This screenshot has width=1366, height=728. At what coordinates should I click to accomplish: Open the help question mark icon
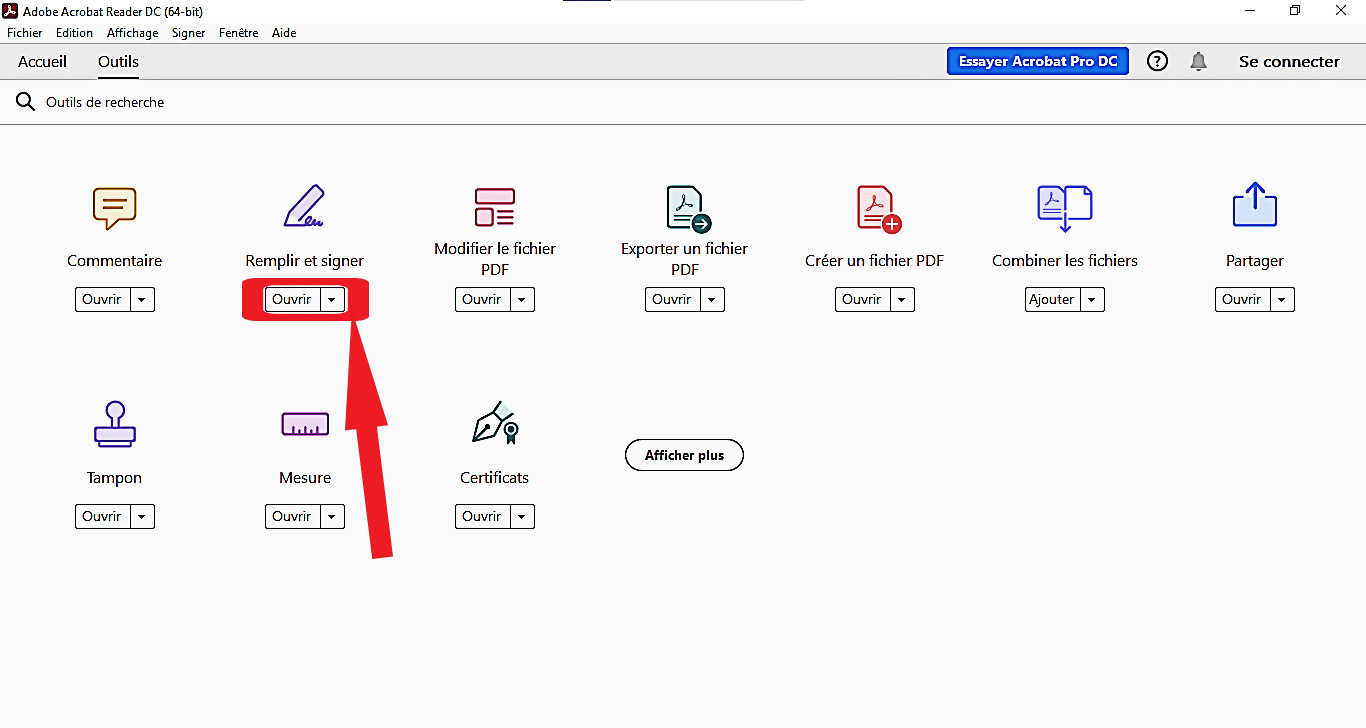(x=1157, y=61)
